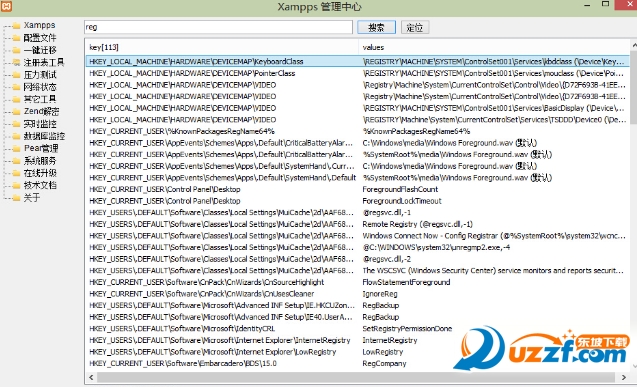The image size is (637, 387).
Task: Click the 压力测试 folder icon
Action: click(x=16, y=75)
